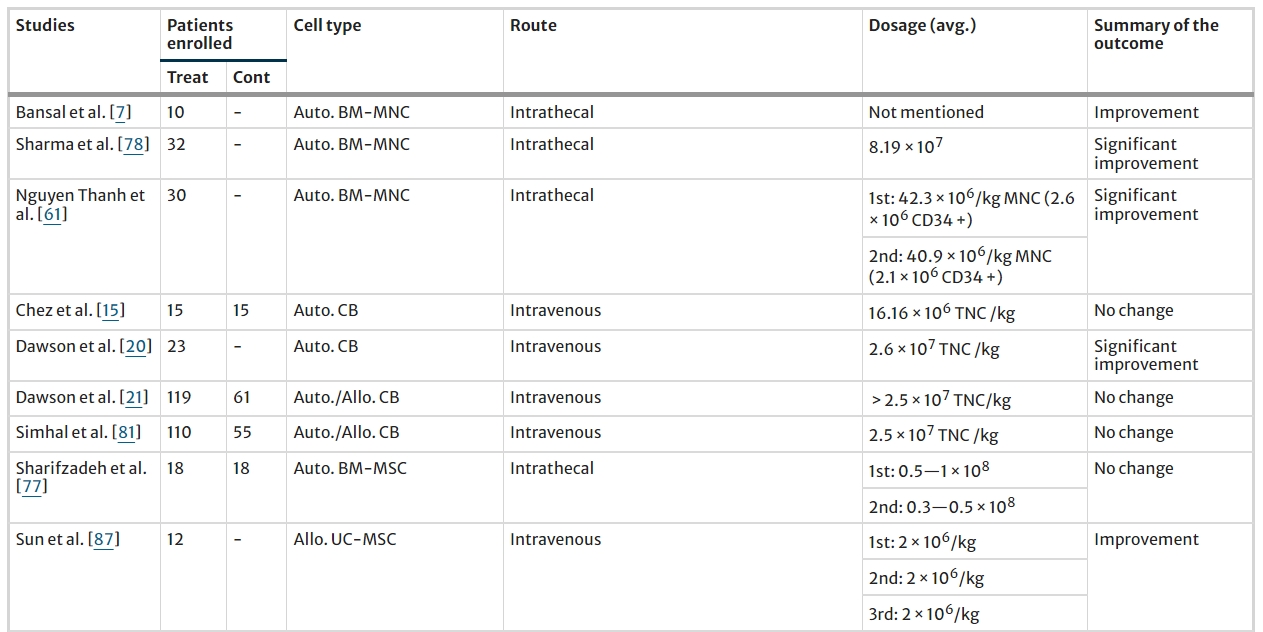
Task: Open reference 7 link for Bansal et al.
Action: pos(123,113)
